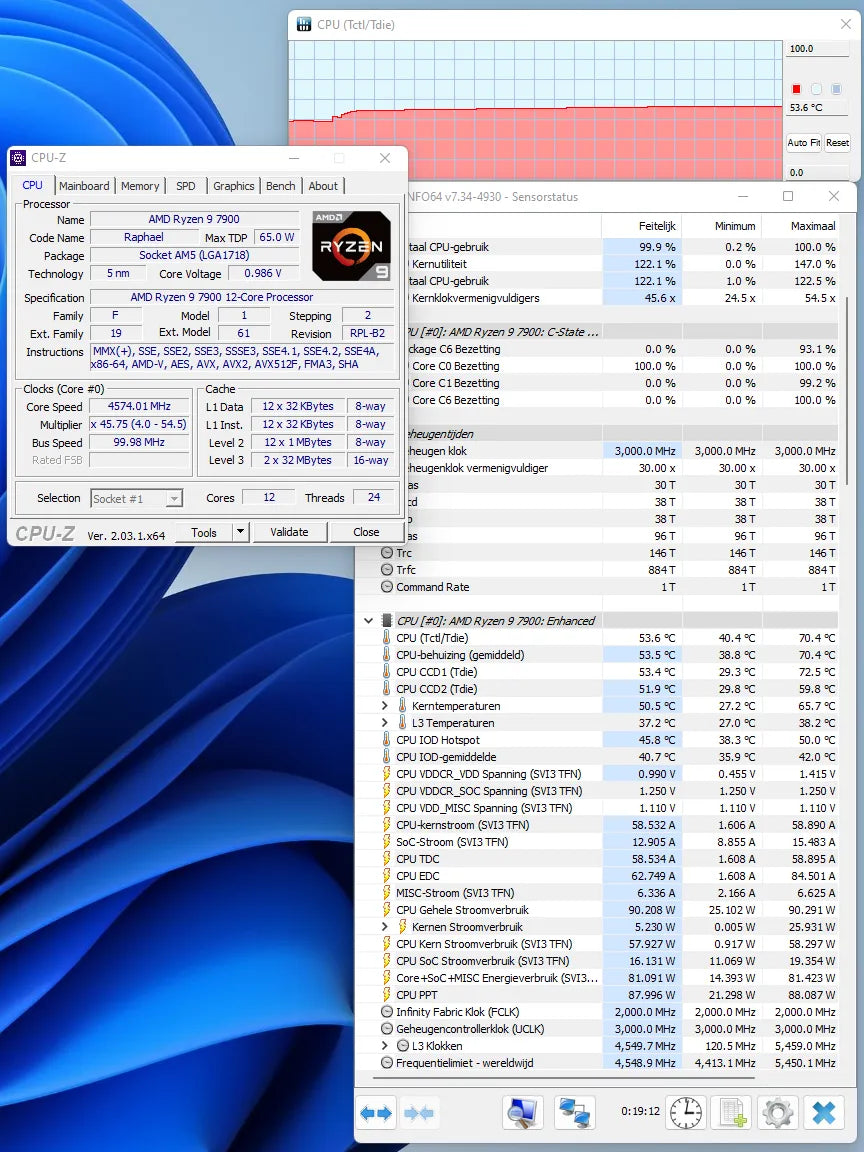Open the SPD tab in CPU-Z
Image resolution: width=864 pixels, height=1152 pixels.
[185, 185]
